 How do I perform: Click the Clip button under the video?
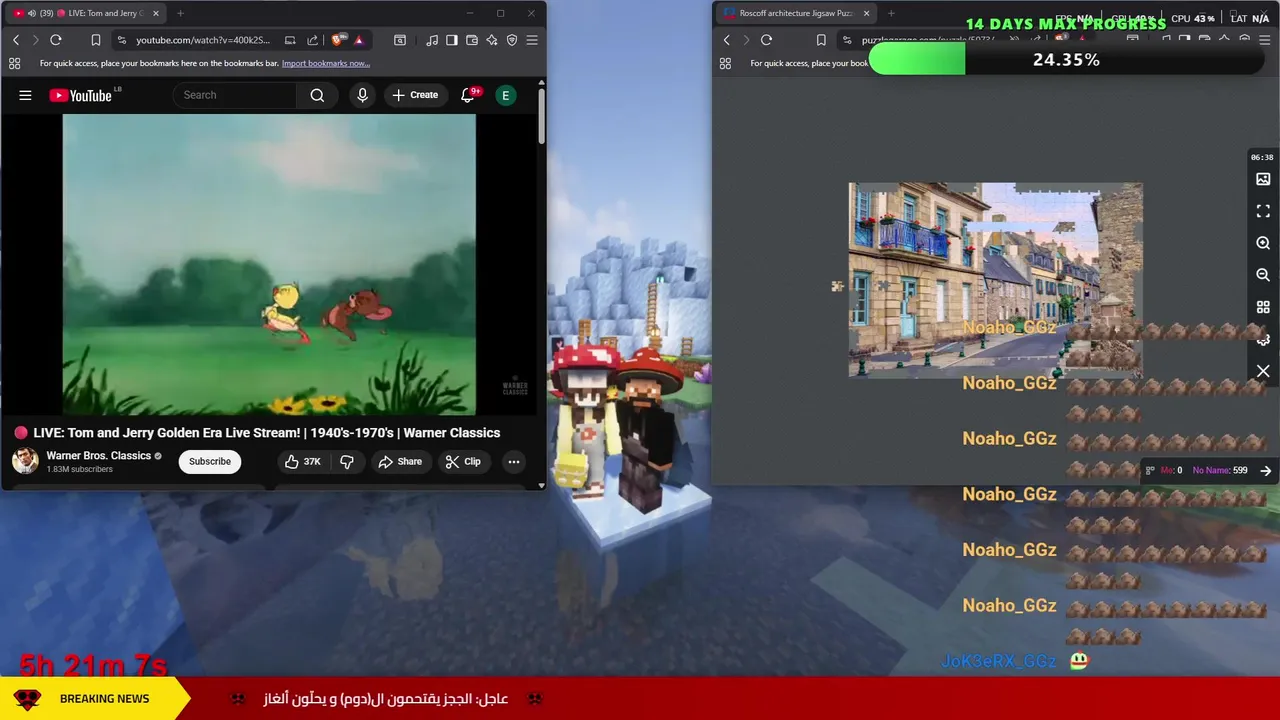(x=463, y=461)
